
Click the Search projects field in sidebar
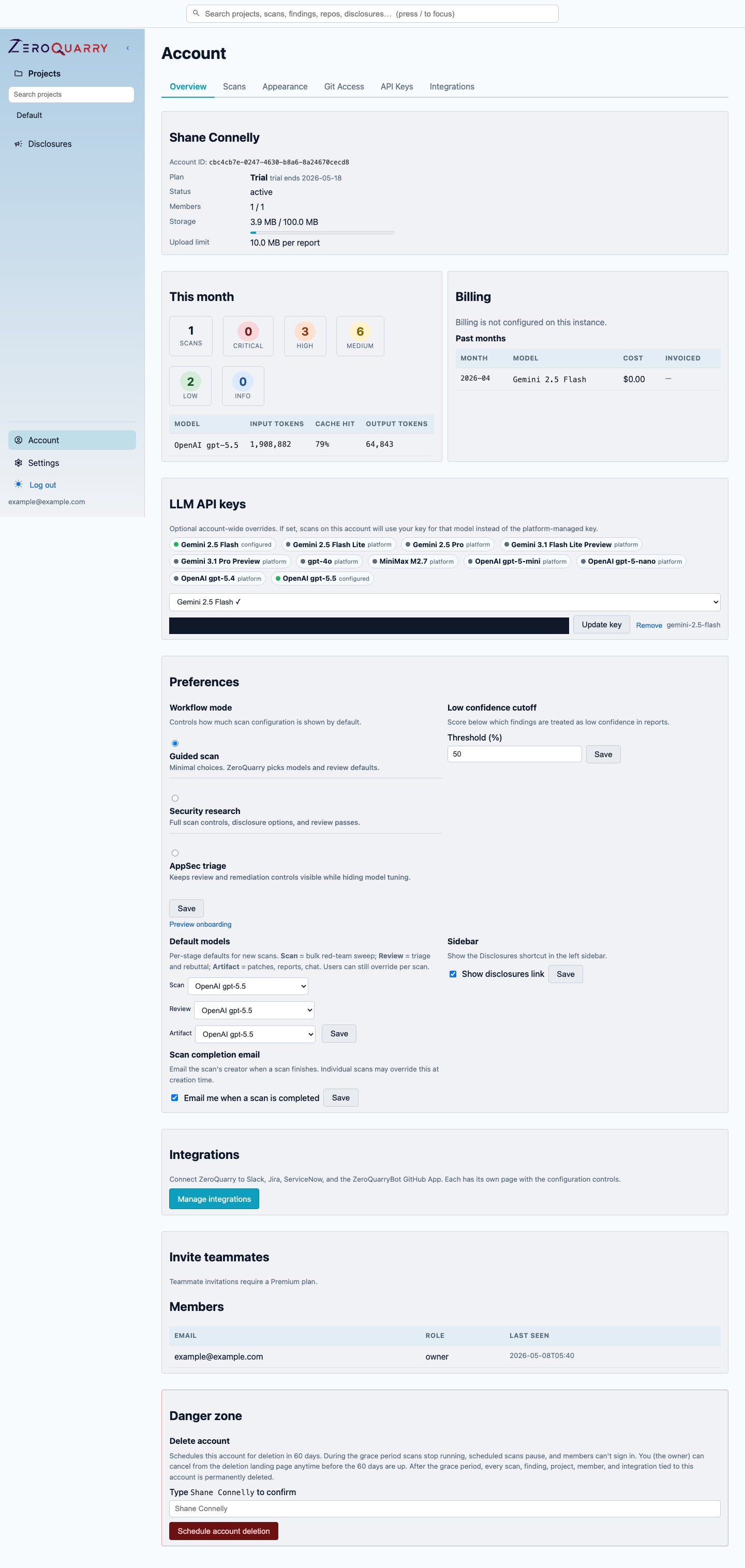[71, 94]
